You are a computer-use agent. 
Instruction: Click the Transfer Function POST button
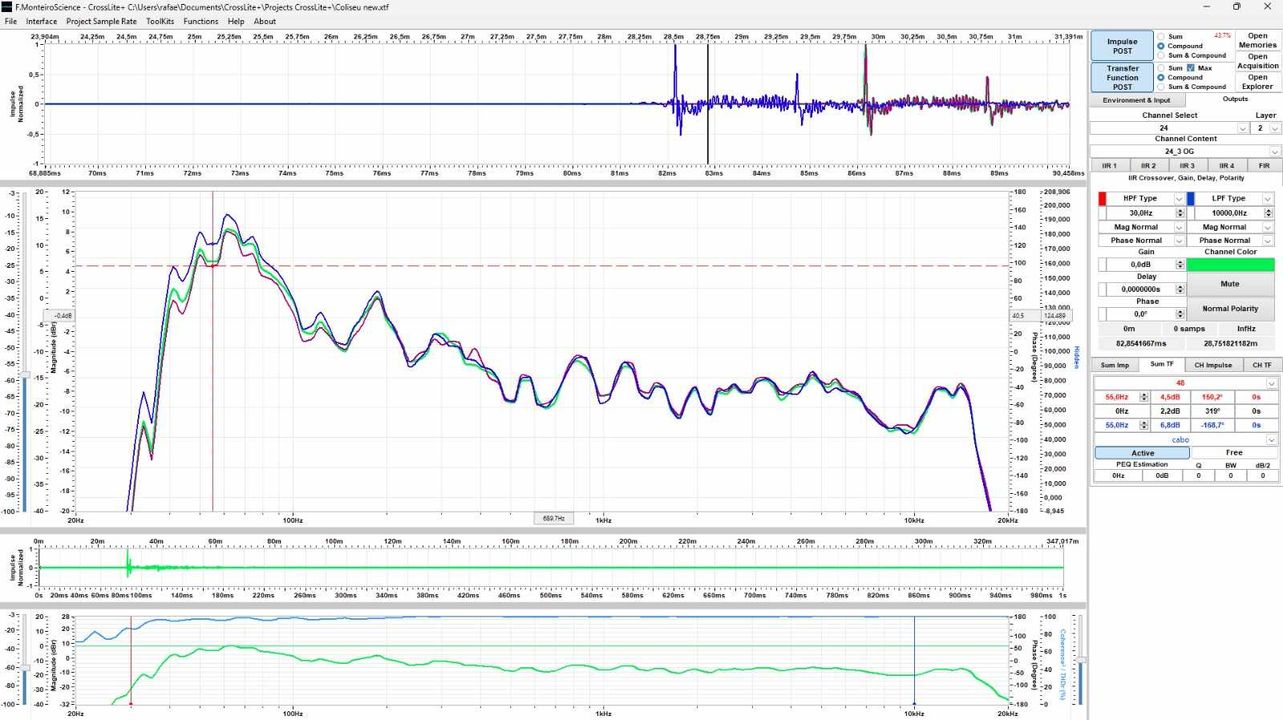coord(1122,78)
